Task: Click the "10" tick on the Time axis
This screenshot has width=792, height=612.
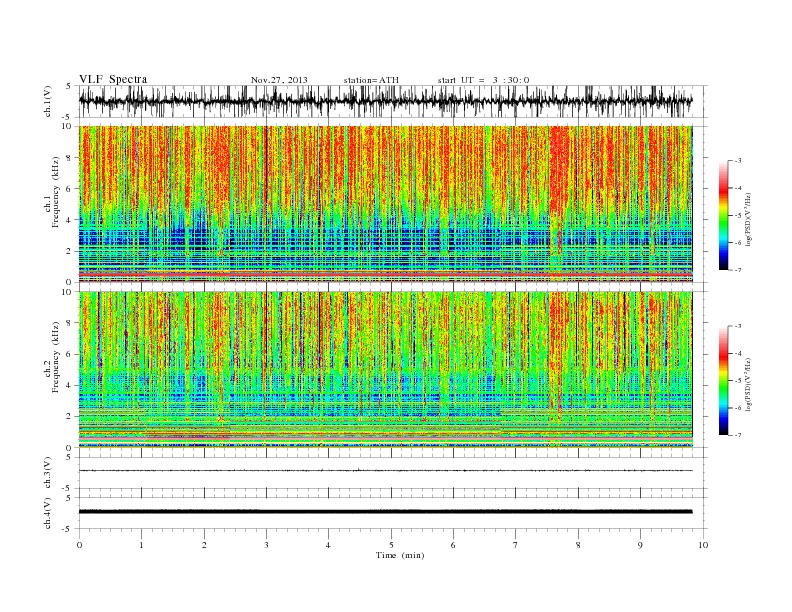Action: point(703,545)
